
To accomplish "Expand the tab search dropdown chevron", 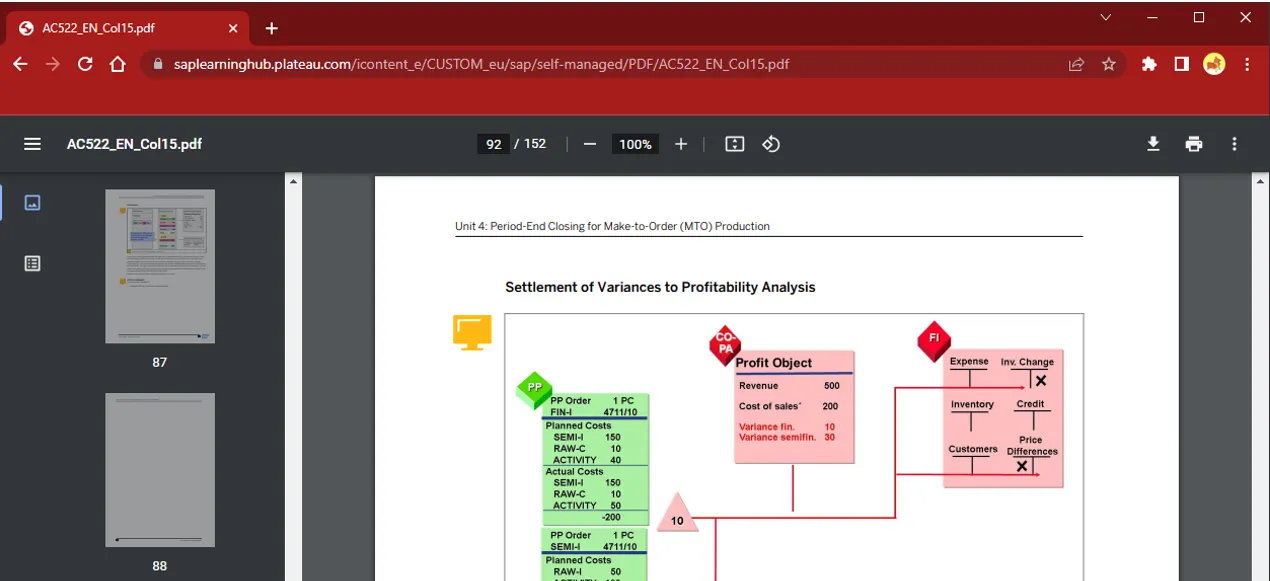I will tap(1105, 17).
